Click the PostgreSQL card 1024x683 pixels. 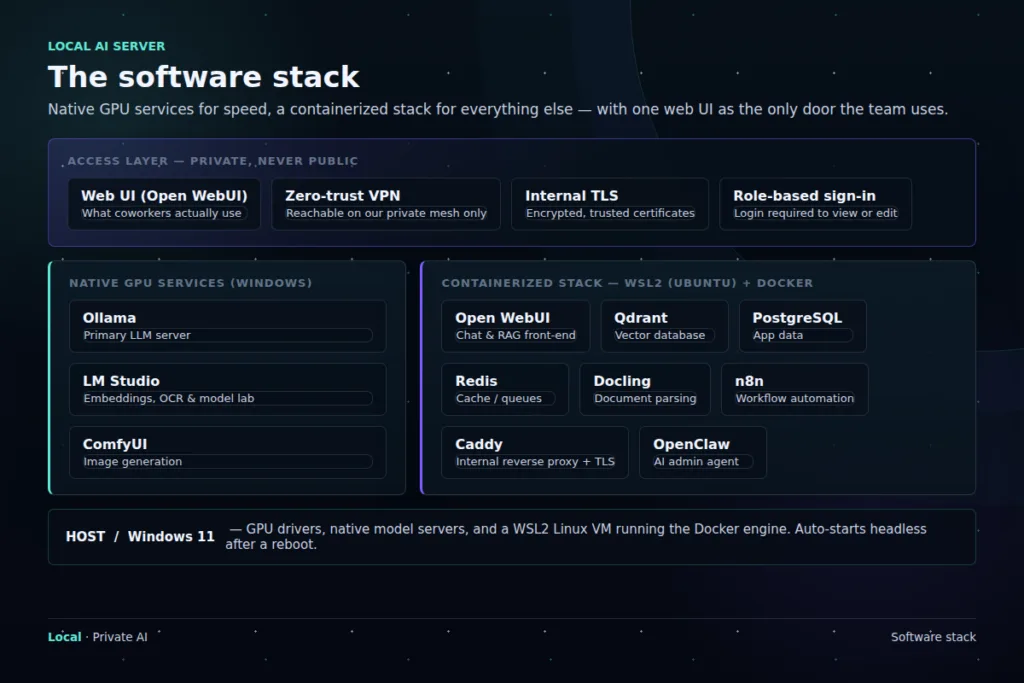click(803, 326)
